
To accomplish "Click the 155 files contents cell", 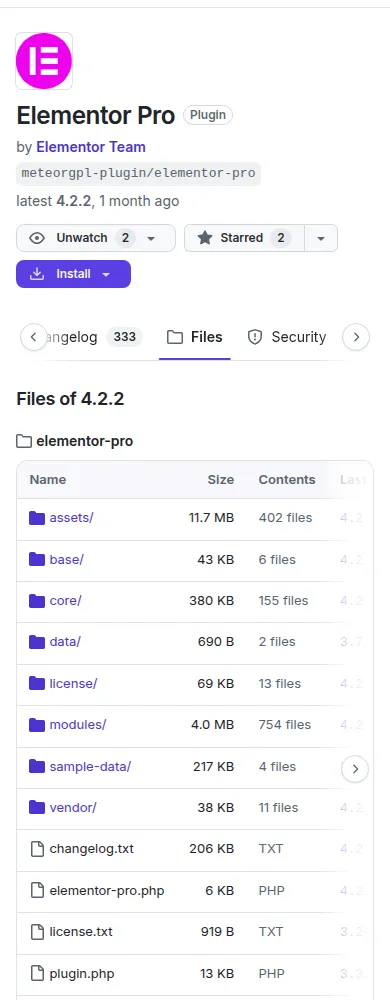I will pos(283,601).
